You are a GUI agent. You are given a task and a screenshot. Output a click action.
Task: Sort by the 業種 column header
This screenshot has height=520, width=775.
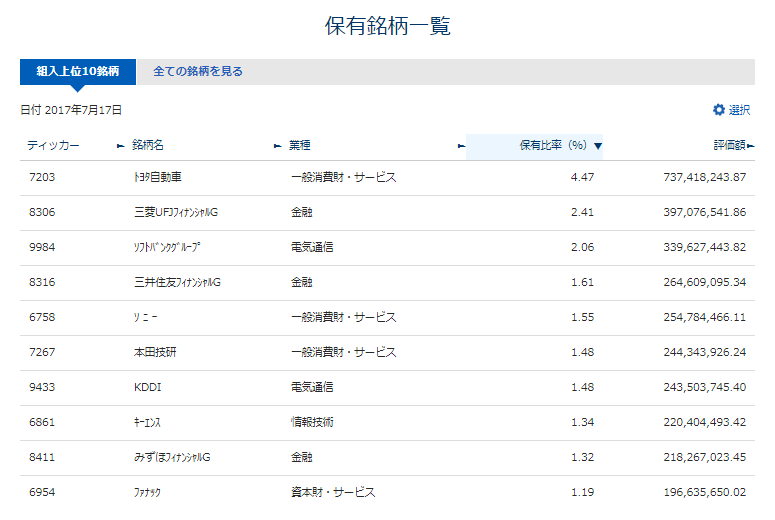tap(300, 145)
